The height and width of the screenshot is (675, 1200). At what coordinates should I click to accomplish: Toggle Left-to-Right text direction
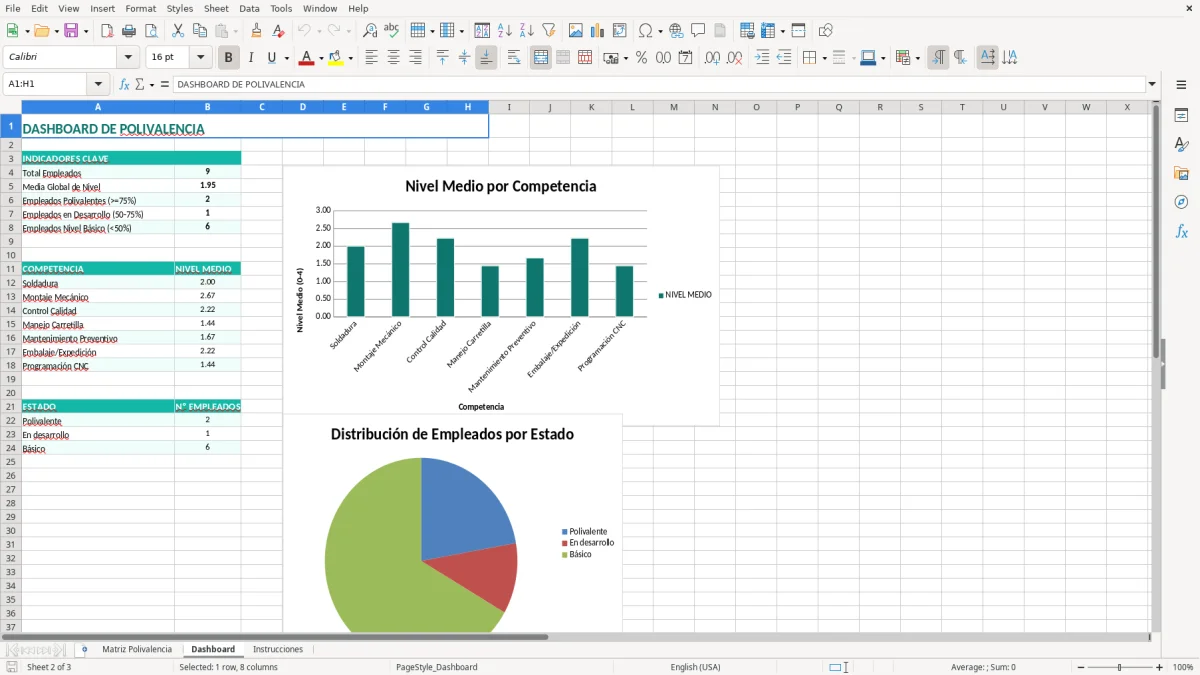click(x=938, y=58)
